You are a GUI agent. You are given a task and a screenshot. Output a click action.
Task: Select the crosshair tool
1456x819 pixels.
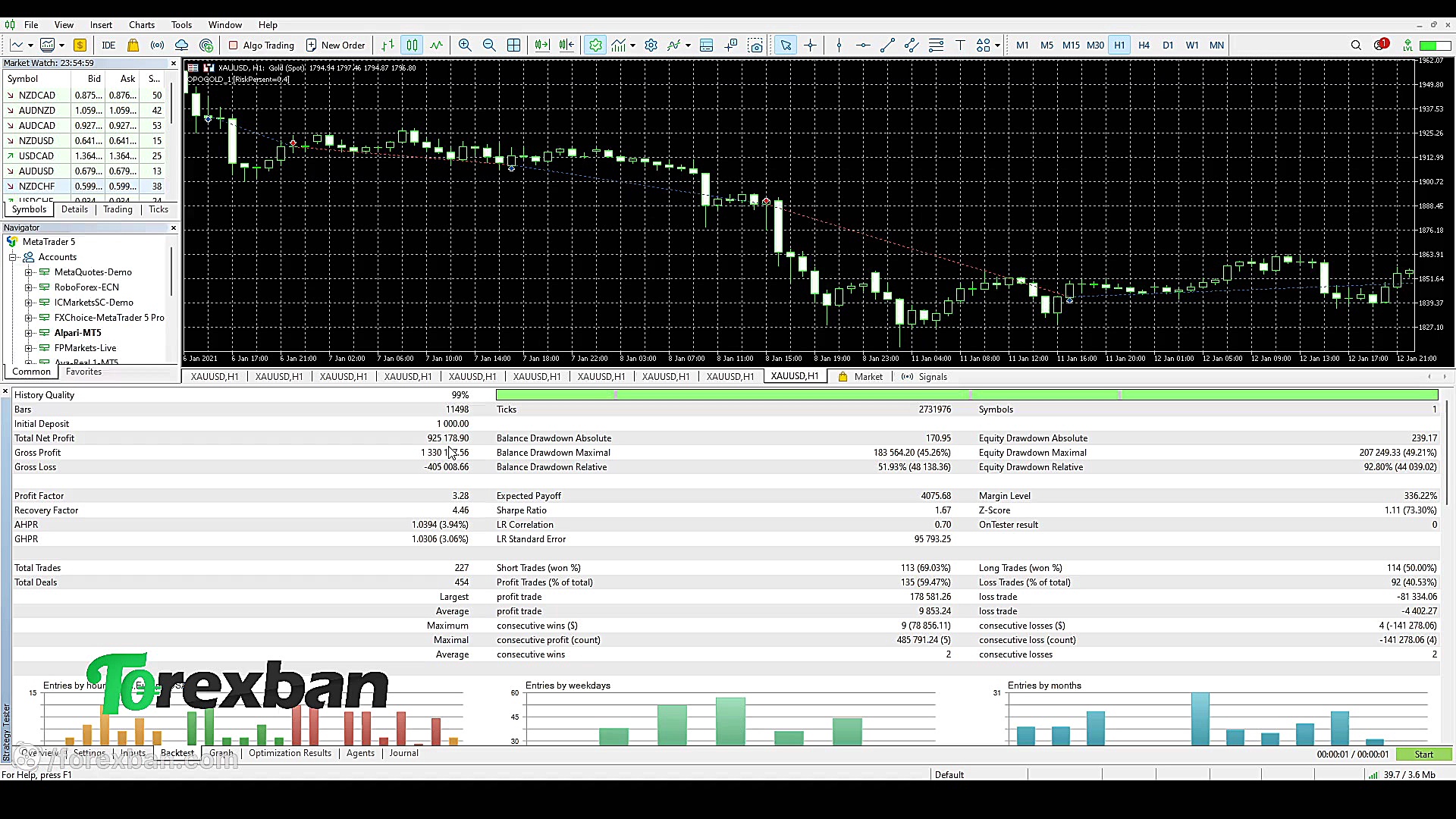click(x=810, y=45)
